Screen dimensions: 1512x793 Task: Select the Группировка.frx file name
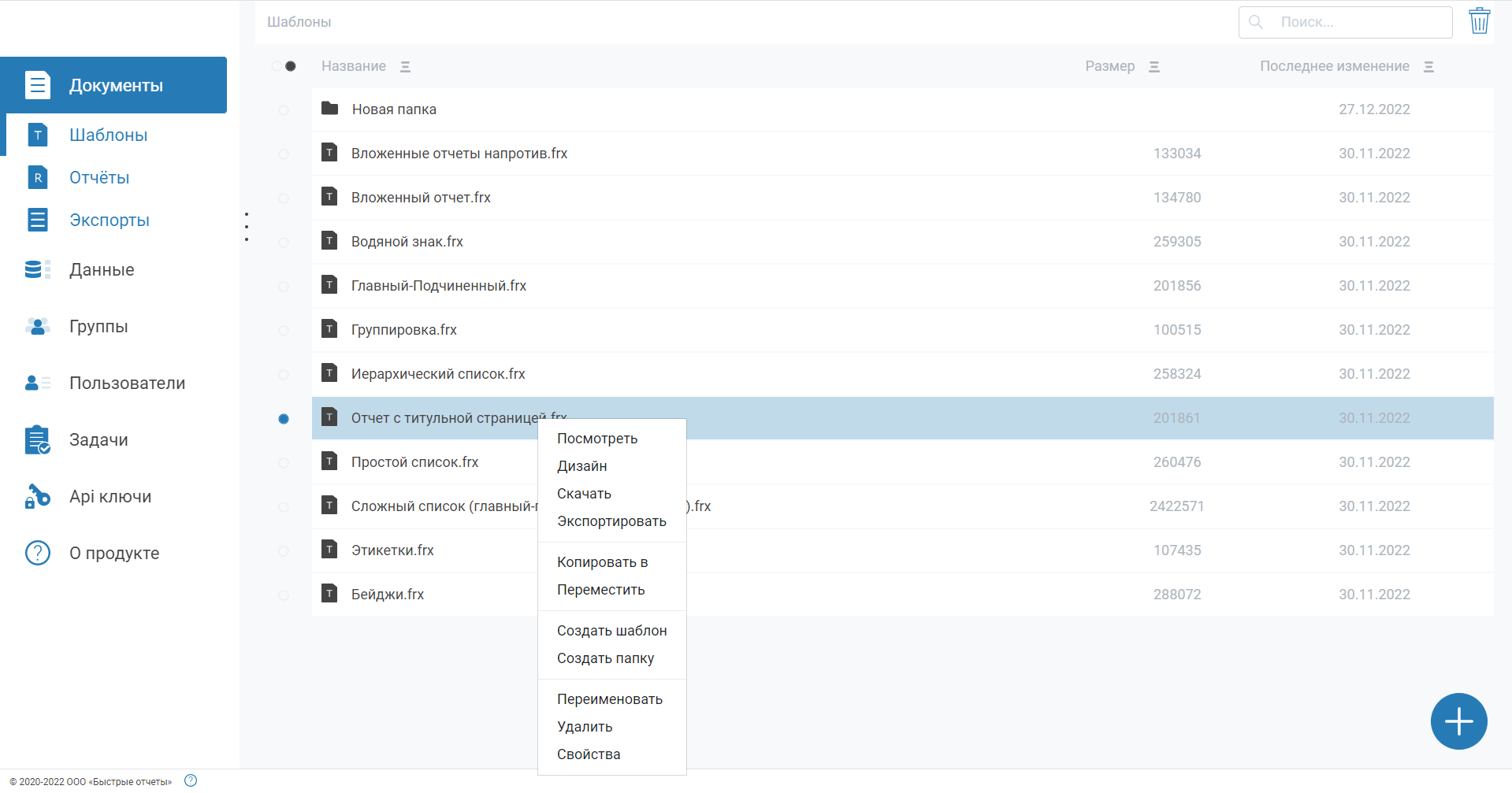point(404,330)
